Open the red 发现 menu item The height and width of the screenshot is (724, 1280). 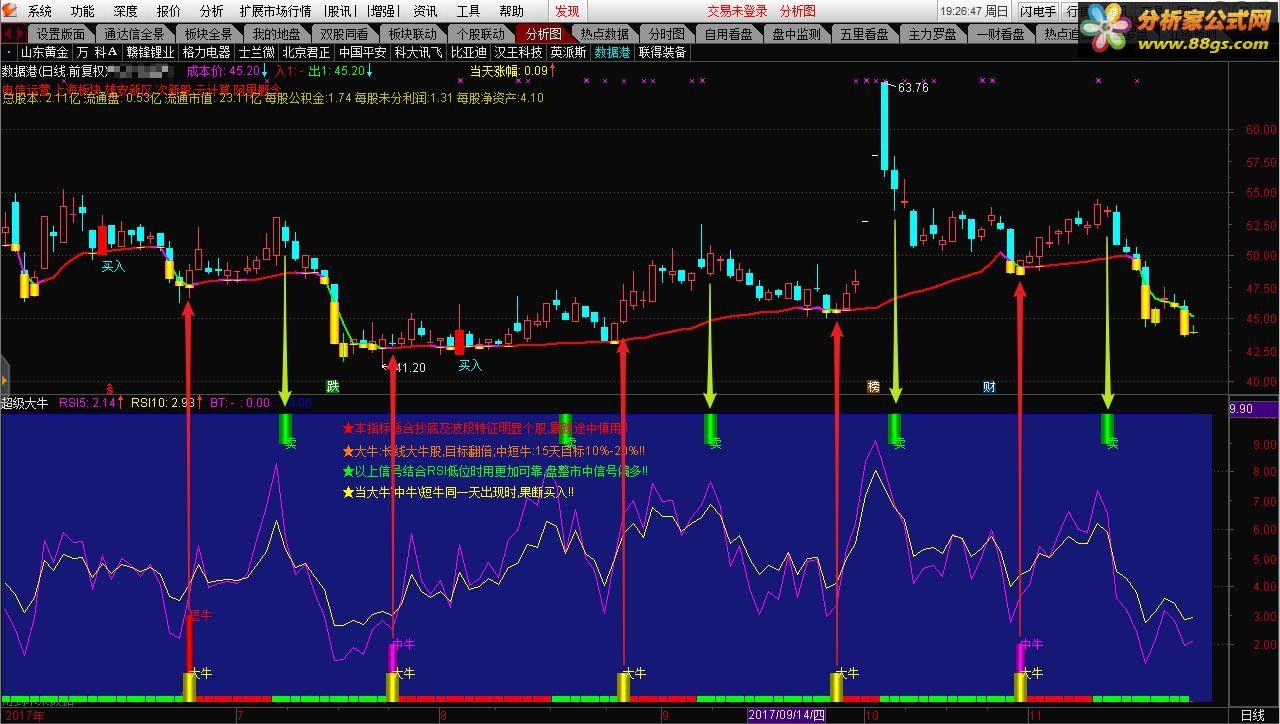[567, 11]
